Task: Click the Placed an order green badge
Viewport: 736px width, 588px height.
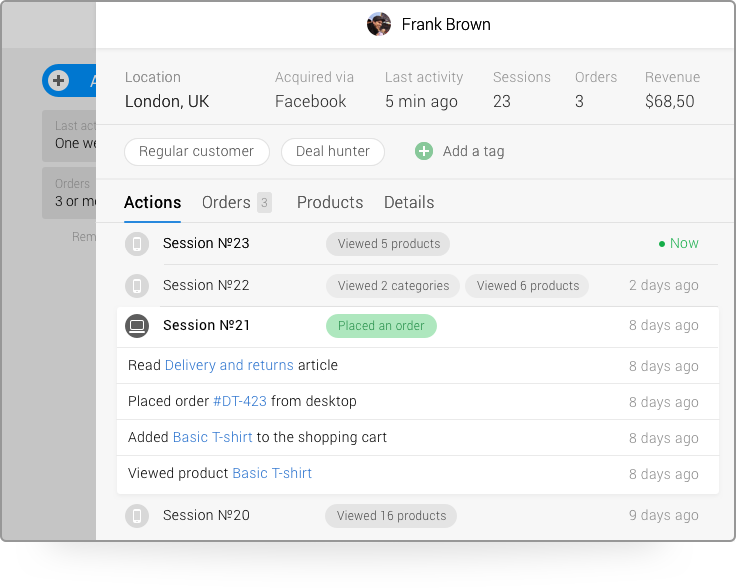Action: [381, 326]
